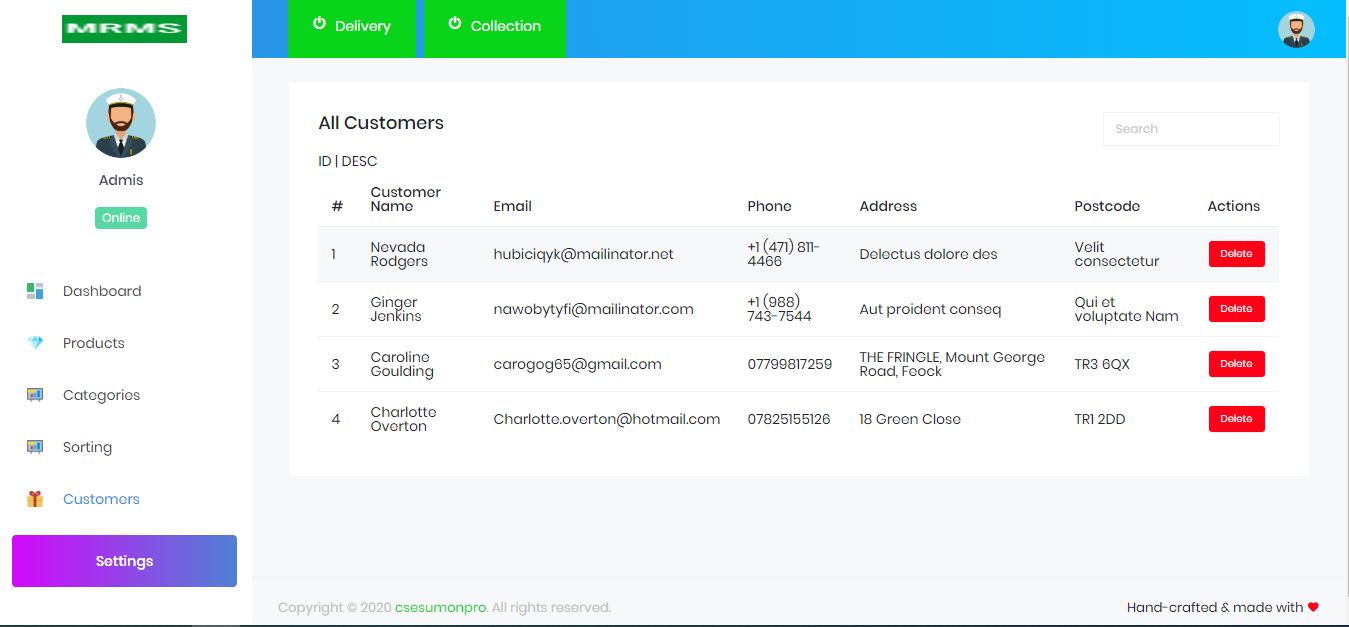This screenshot has width=1349, height=627.
Task: Click postcode TR1 2DD
Action: [x=1100, y=419]
